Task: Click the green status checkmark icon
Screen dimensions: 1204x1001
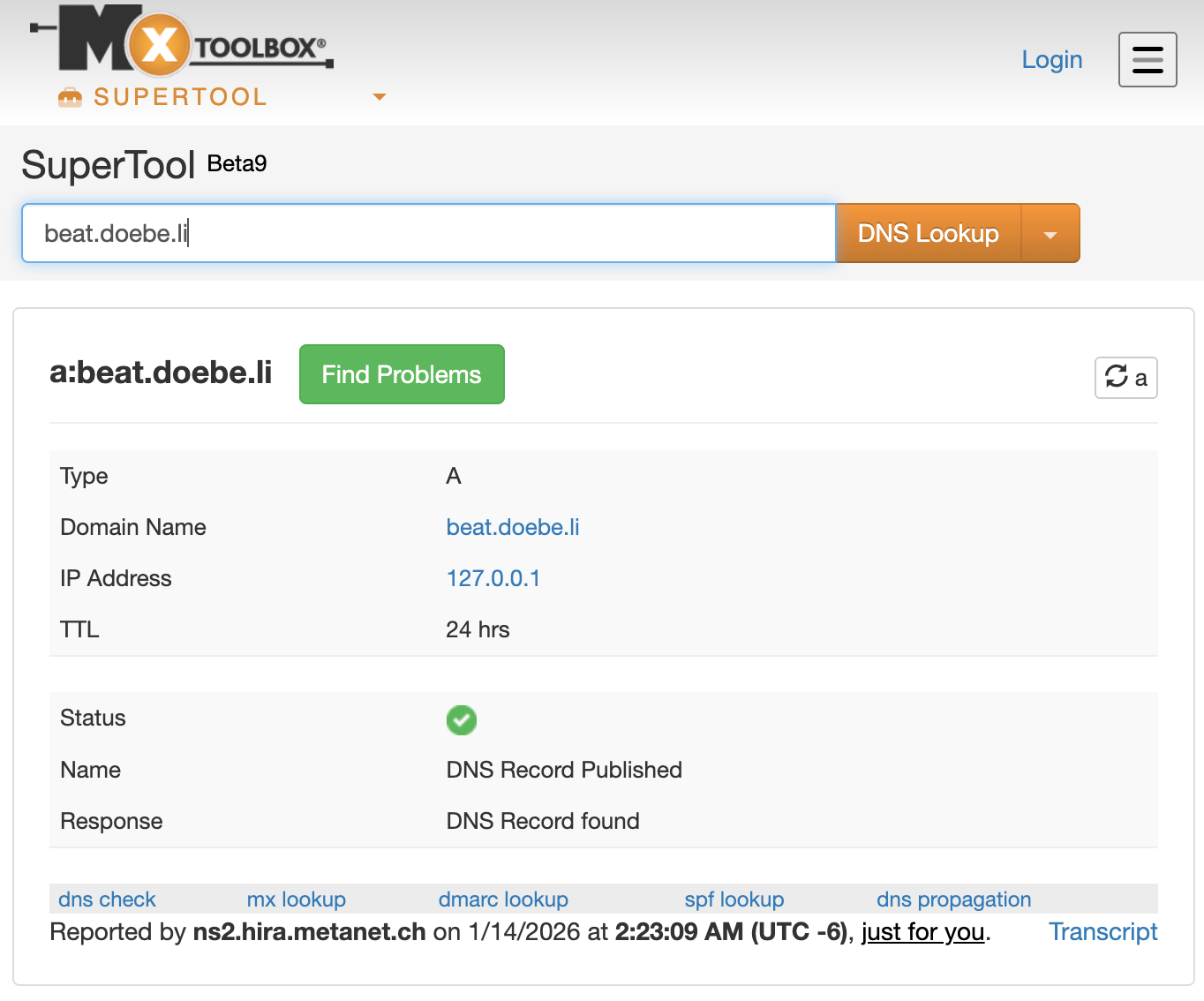Action: click(461, 719)
